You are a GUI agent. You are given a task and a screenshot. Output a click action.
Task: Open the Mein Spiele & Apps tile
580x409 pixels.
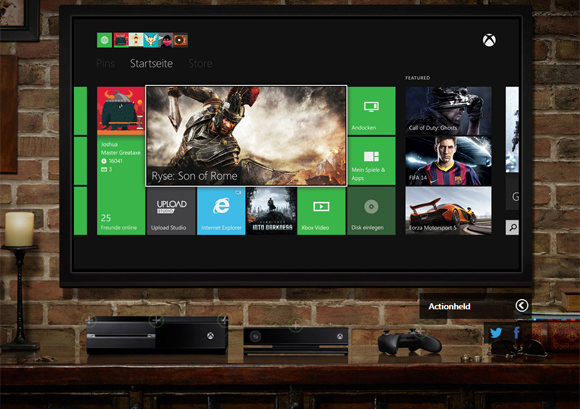[x=371, y=161]
